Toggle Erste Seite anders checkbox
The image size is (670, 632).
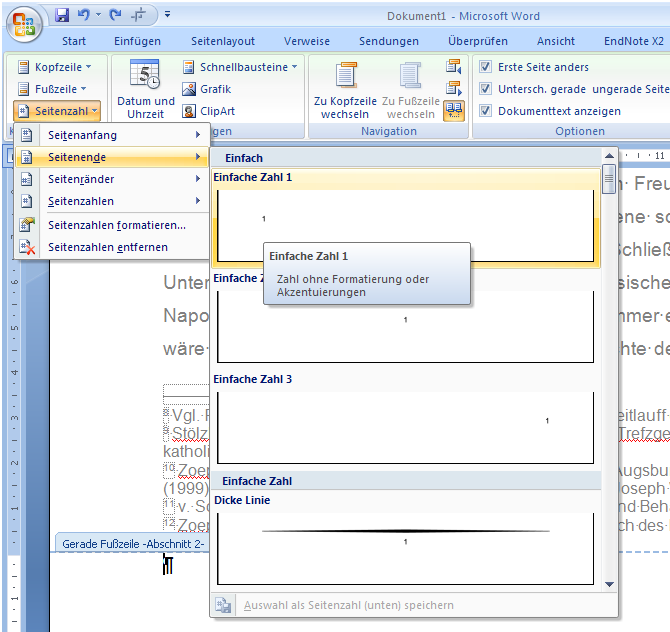485,67
